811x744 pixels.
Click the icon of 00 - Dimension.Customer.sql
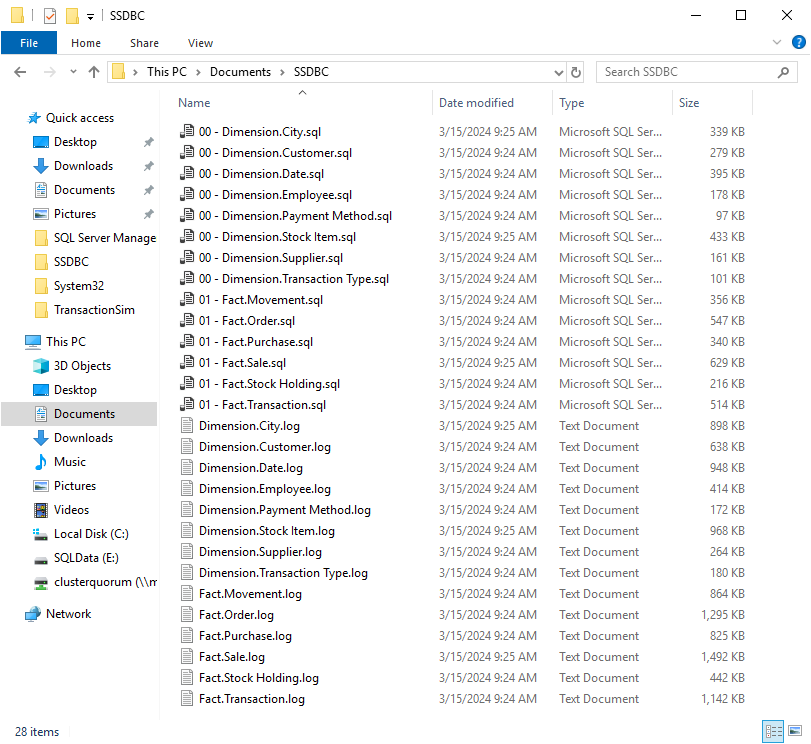[x=187, y=153]
